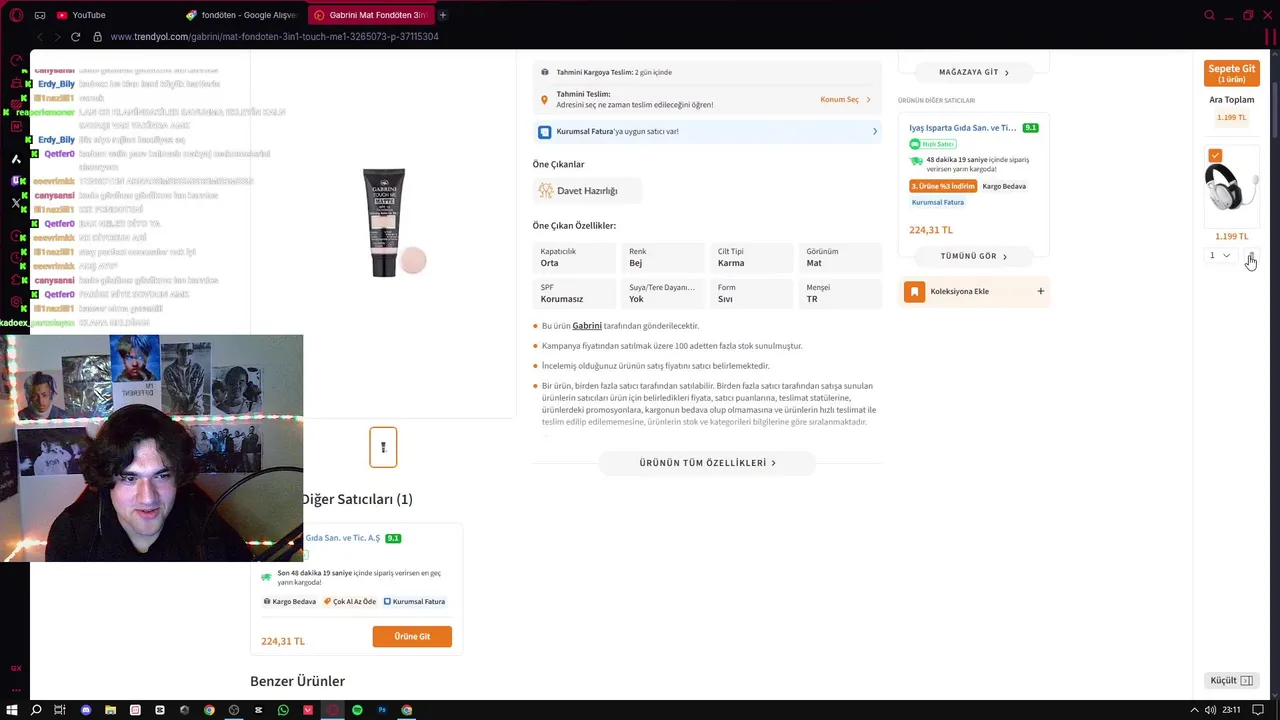1280x720 pixels.
Task: Open OBS Studio from taskbar
Action: [x=234, y=710]
